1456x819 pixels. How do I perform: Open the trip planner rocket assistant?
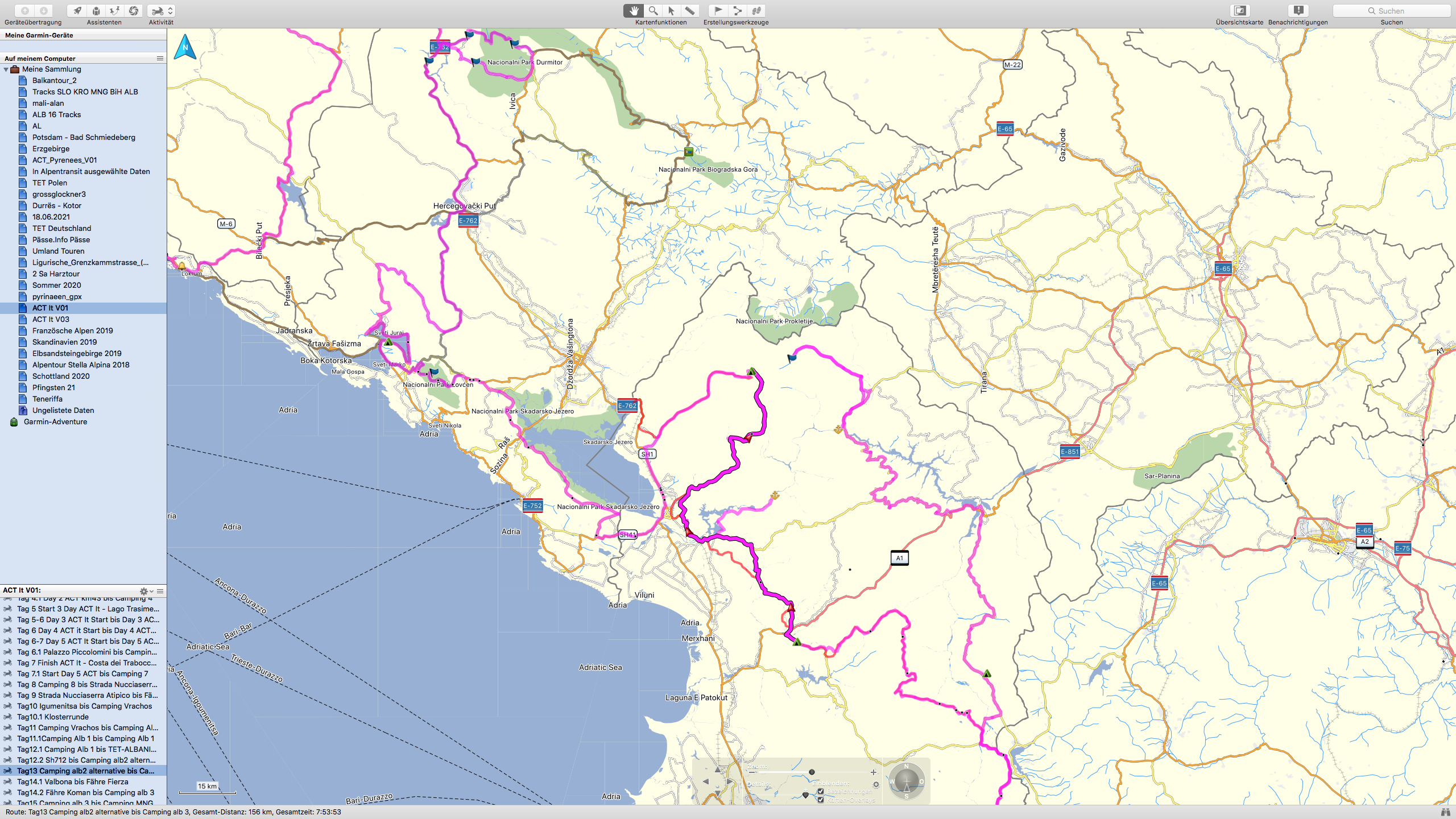pos(77,10)
